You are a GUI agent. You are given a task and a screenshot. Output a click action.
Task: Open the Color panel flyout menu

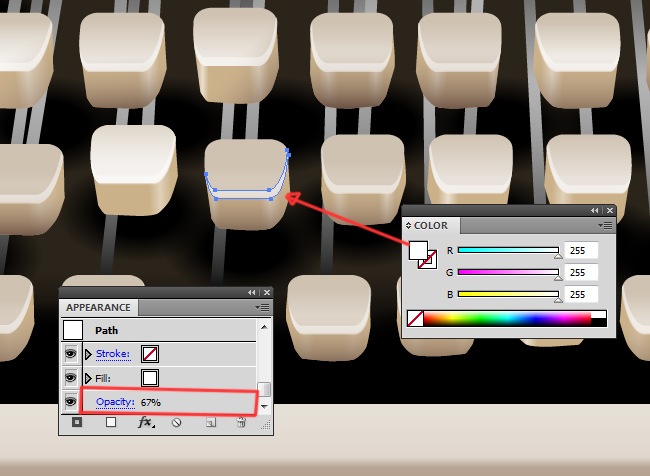(x=605, y=225)
